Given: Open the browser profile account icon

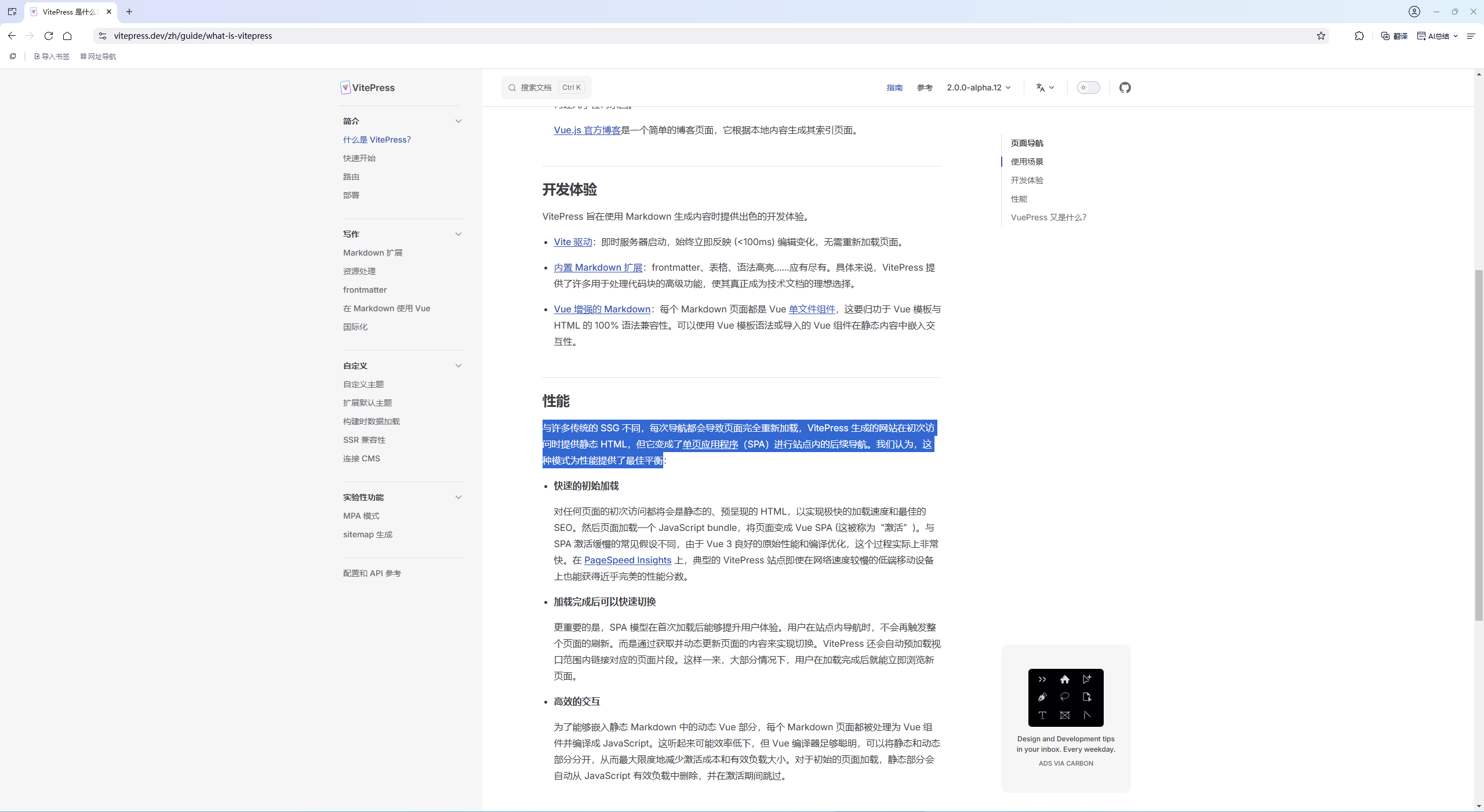Looking at the screenshot, I should [x=1414, y=12].
